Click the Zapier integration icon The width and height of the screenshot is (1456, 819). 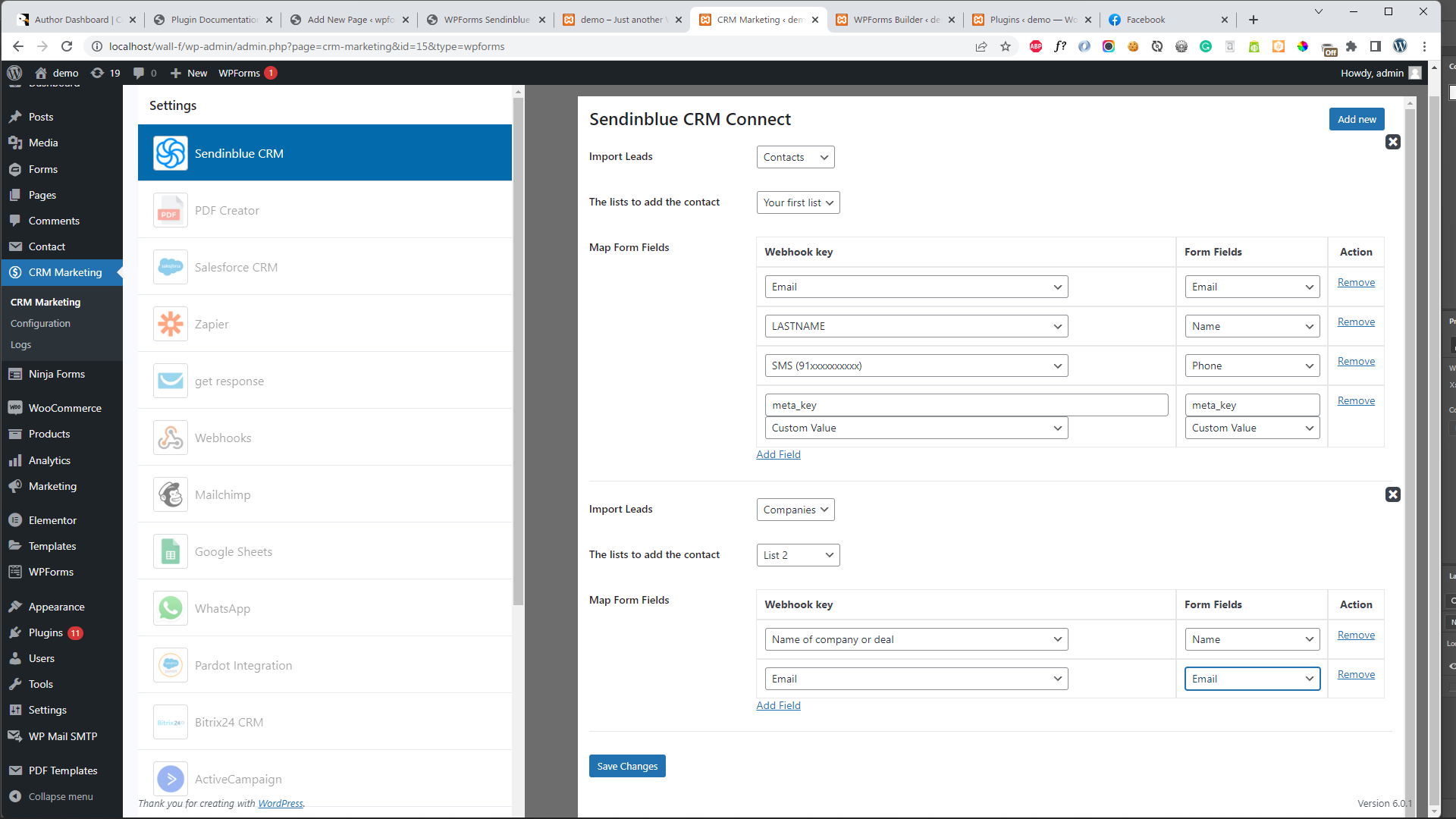click(x=170, y=324)
